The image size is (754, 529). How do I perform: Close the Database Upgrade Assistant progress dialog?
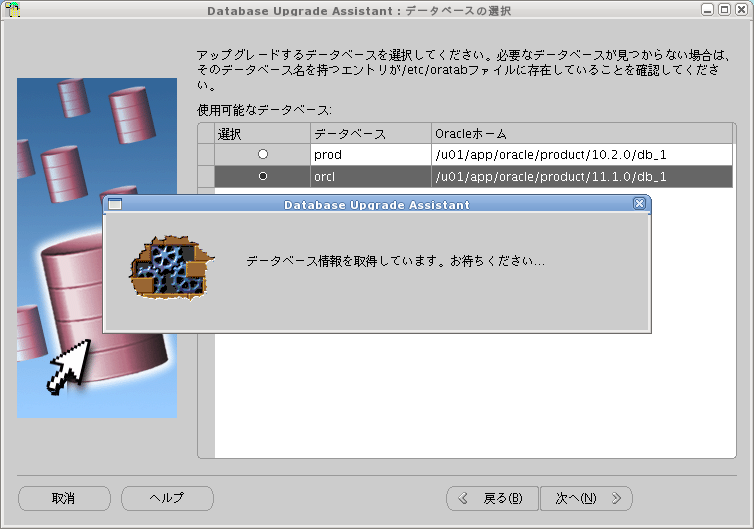click(x=639, y=204)
